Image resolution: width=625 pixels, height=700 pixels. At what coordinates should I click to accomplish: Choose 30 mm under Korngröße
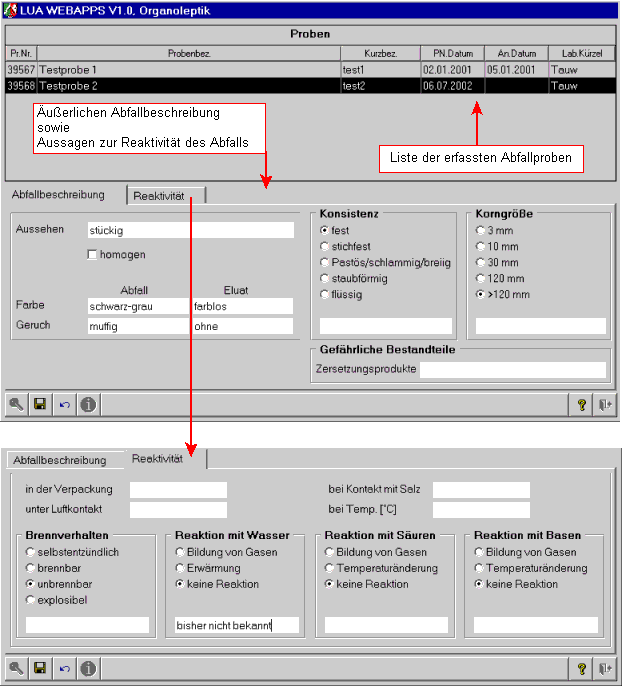point(481,262)
